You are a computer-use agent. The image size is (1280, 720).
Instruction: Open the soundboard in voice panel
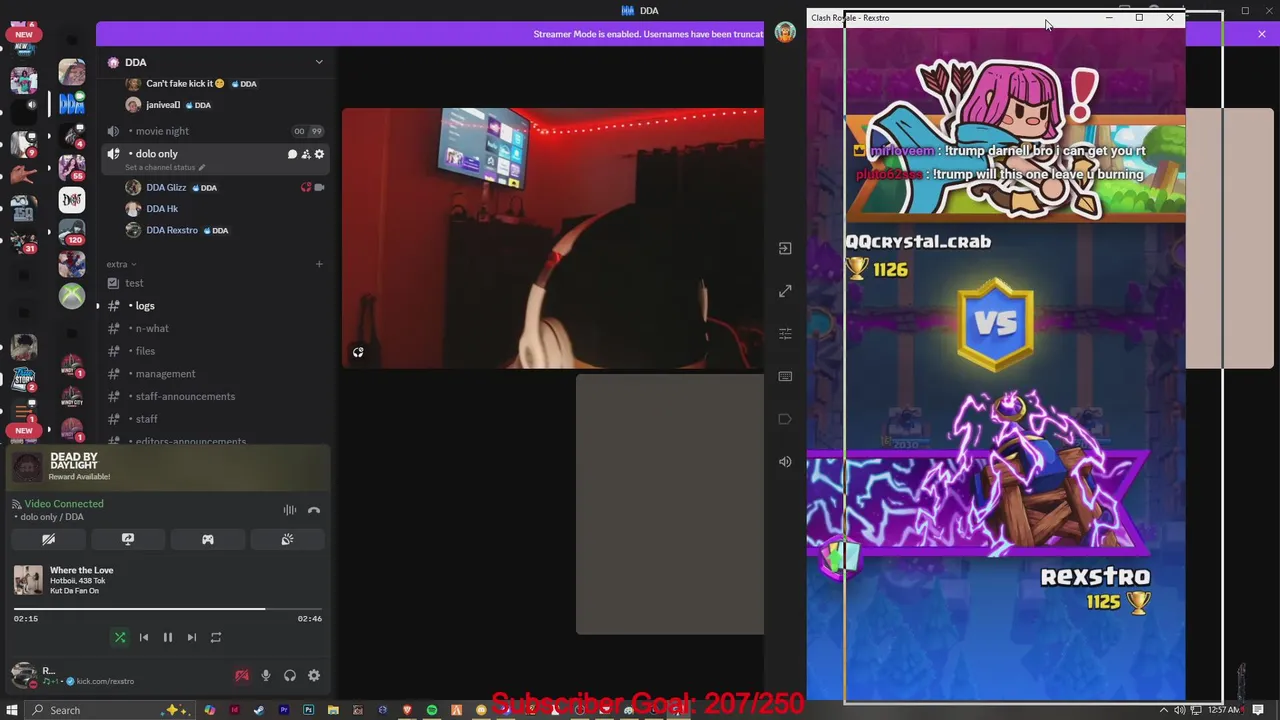point(287,539)
